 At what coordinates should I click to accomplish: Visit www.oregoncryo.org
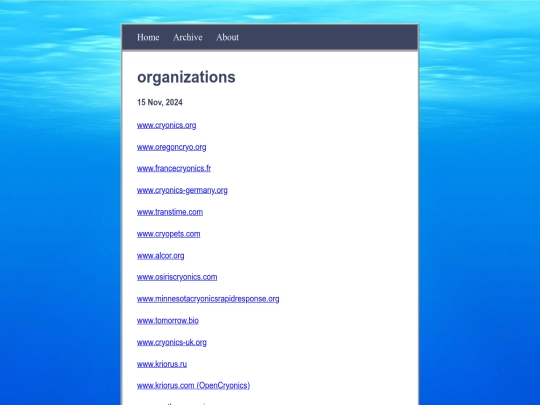[x=172, y=147]
